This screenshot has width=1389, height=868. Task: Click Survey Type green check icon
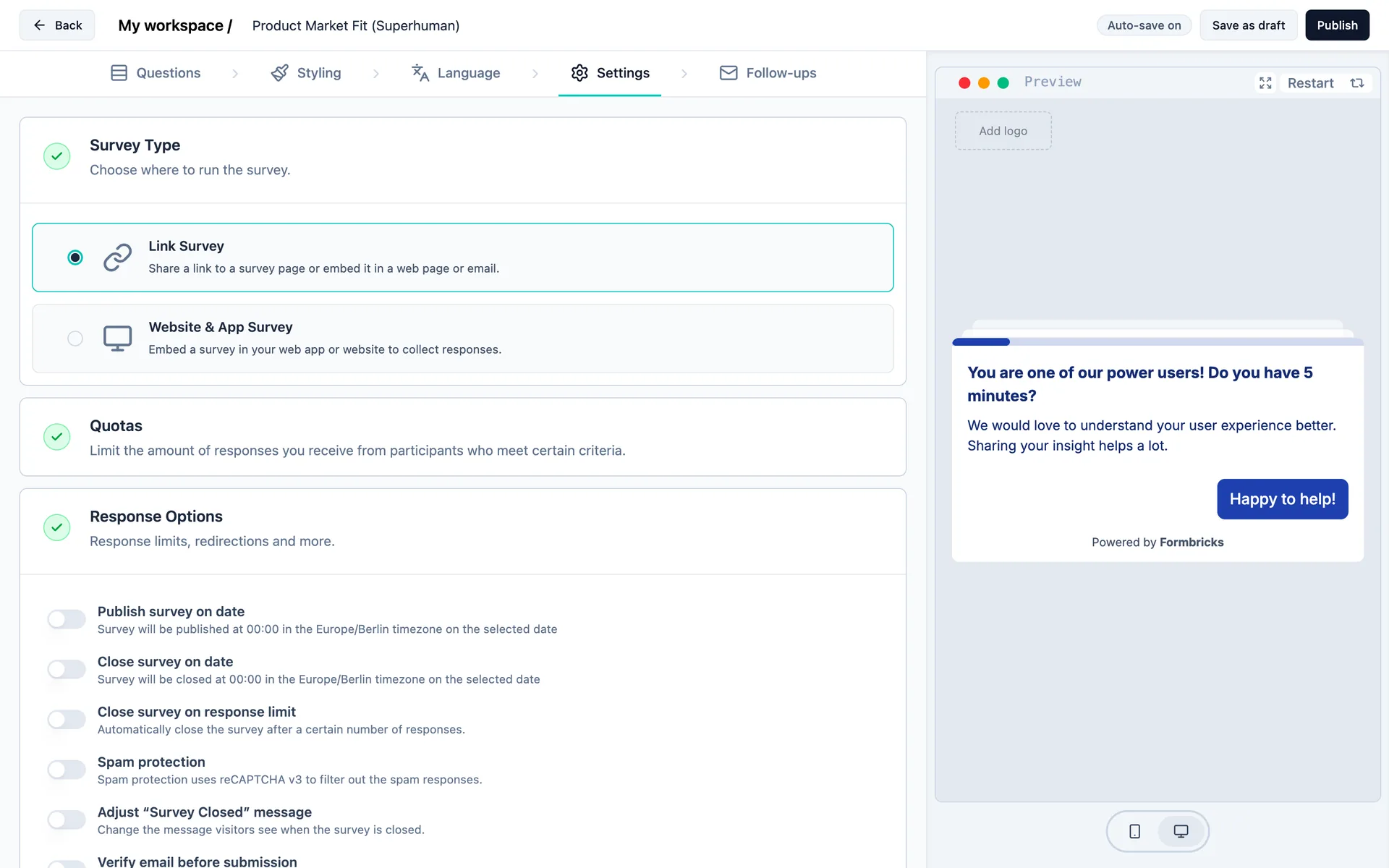click(56, 156)
